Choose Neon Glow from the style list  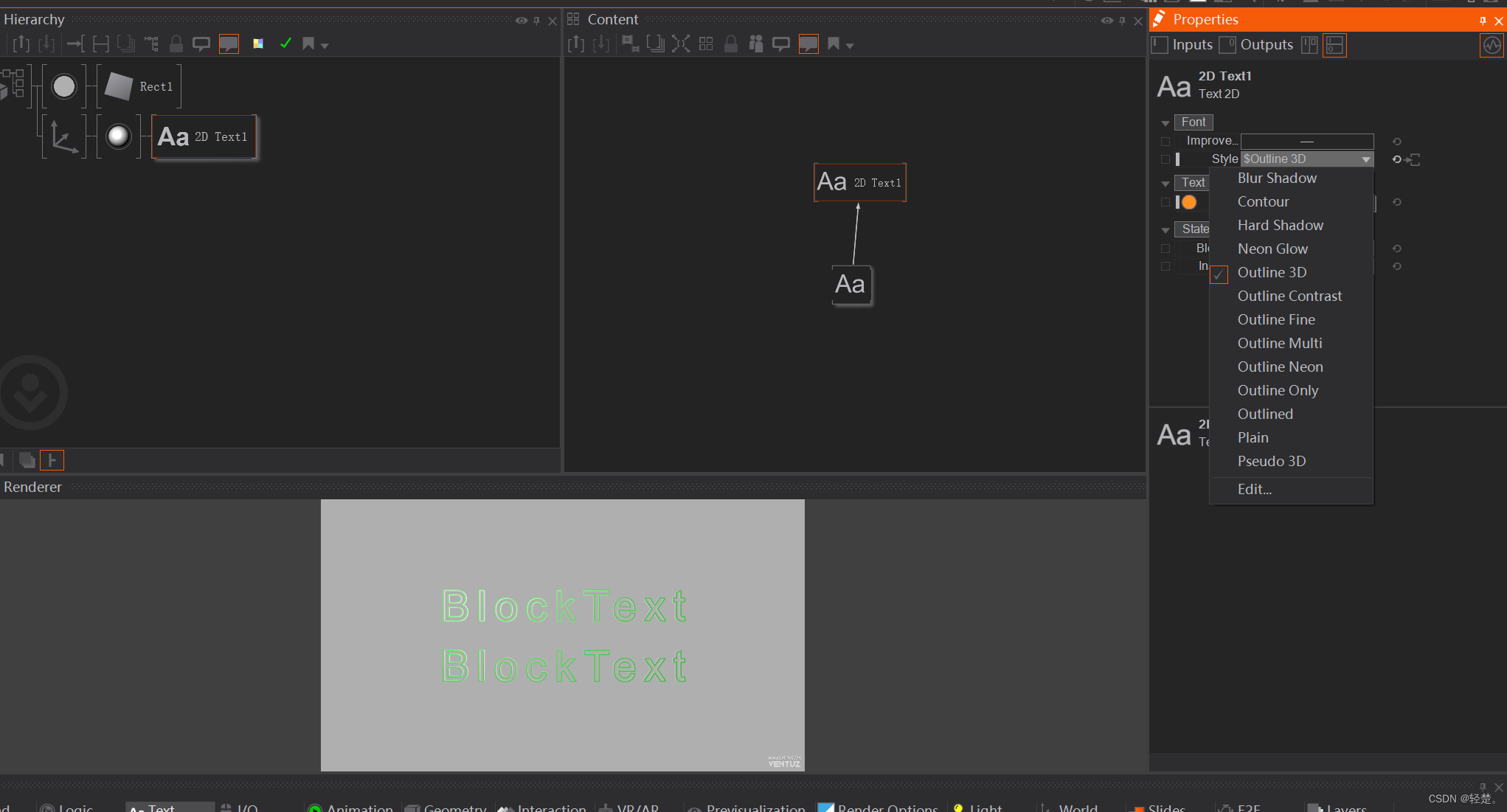click(1272, 249)
